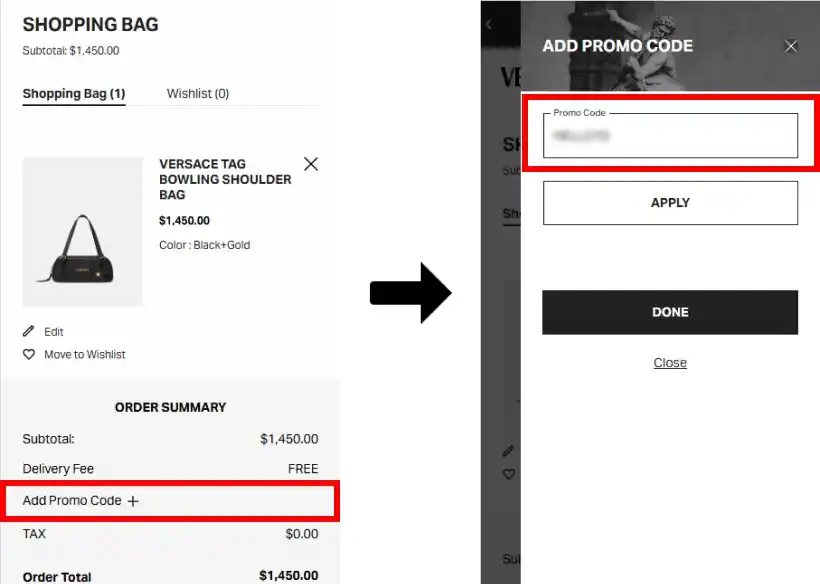Image resolution: width=820 pixels, height=584 pixels.
Task: Close the Add Promo Code panel with X
Action: [x=791, y=46]
